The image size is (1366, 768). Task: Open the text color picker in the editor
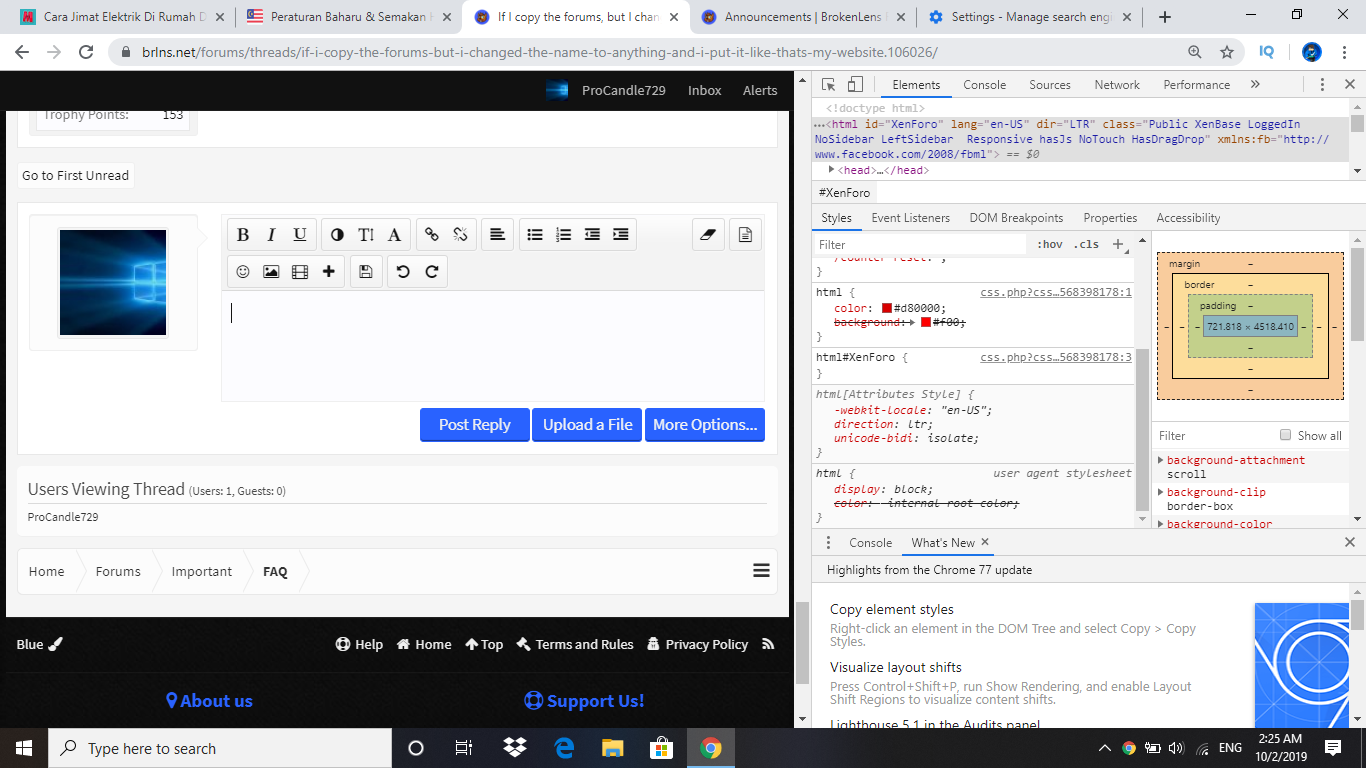click(337, 235)
